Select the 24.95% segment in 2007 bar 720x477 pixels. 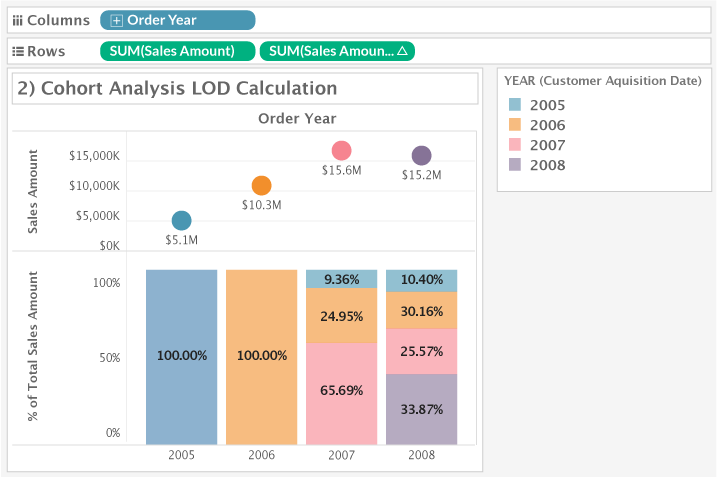click(341, 315)
